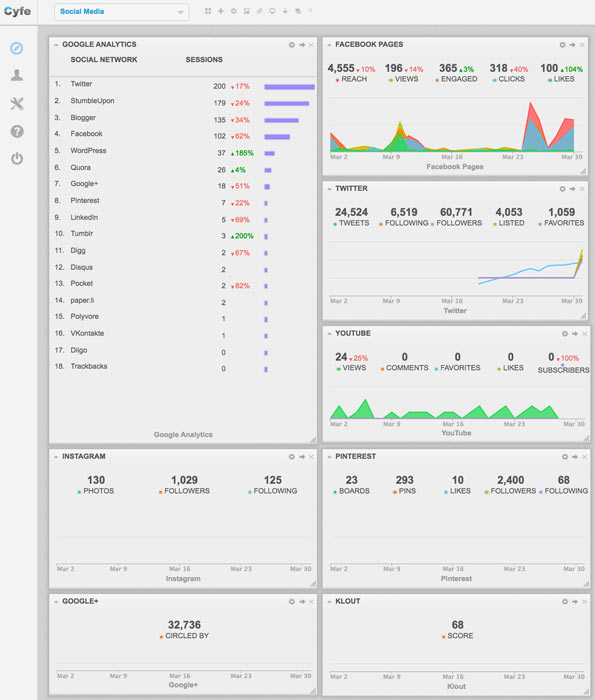Toggle the COMMENTS series in YouTube widget
The width and height of the screenshot is (595, 700).
click(x=404, y=368)
